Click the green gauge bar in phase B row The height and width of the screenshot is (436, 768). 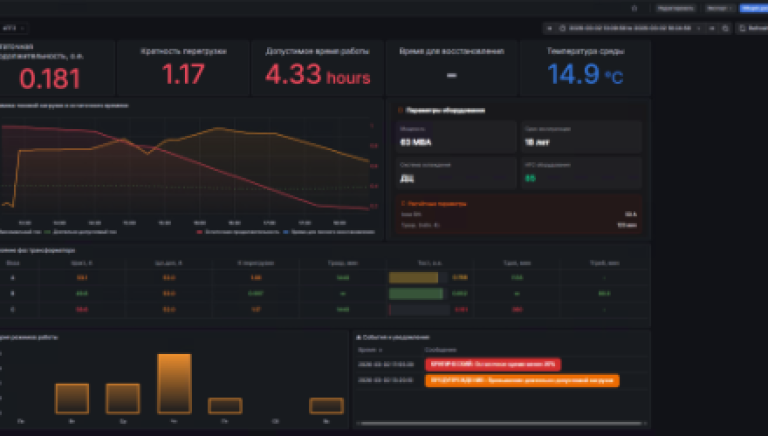coord(415,293)
